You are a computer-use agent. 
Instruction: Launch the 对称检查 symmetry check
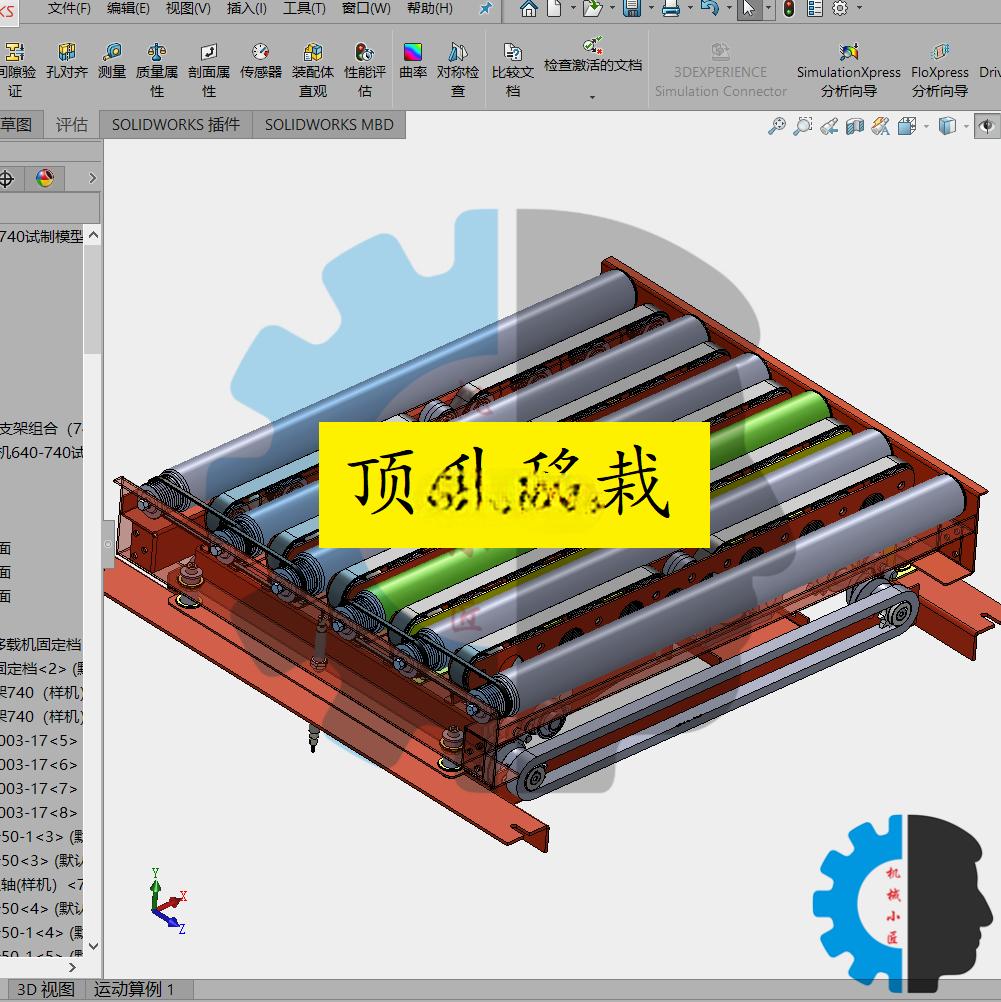(x=458, y=70)
